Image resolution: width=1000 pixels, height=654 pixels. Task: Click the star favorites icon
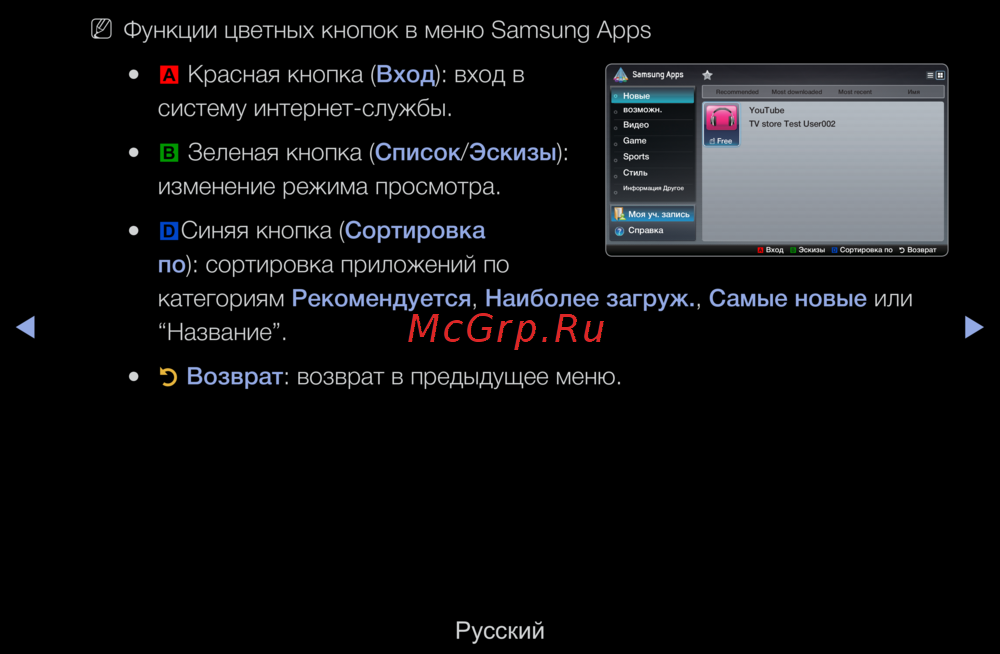point(707,75)
